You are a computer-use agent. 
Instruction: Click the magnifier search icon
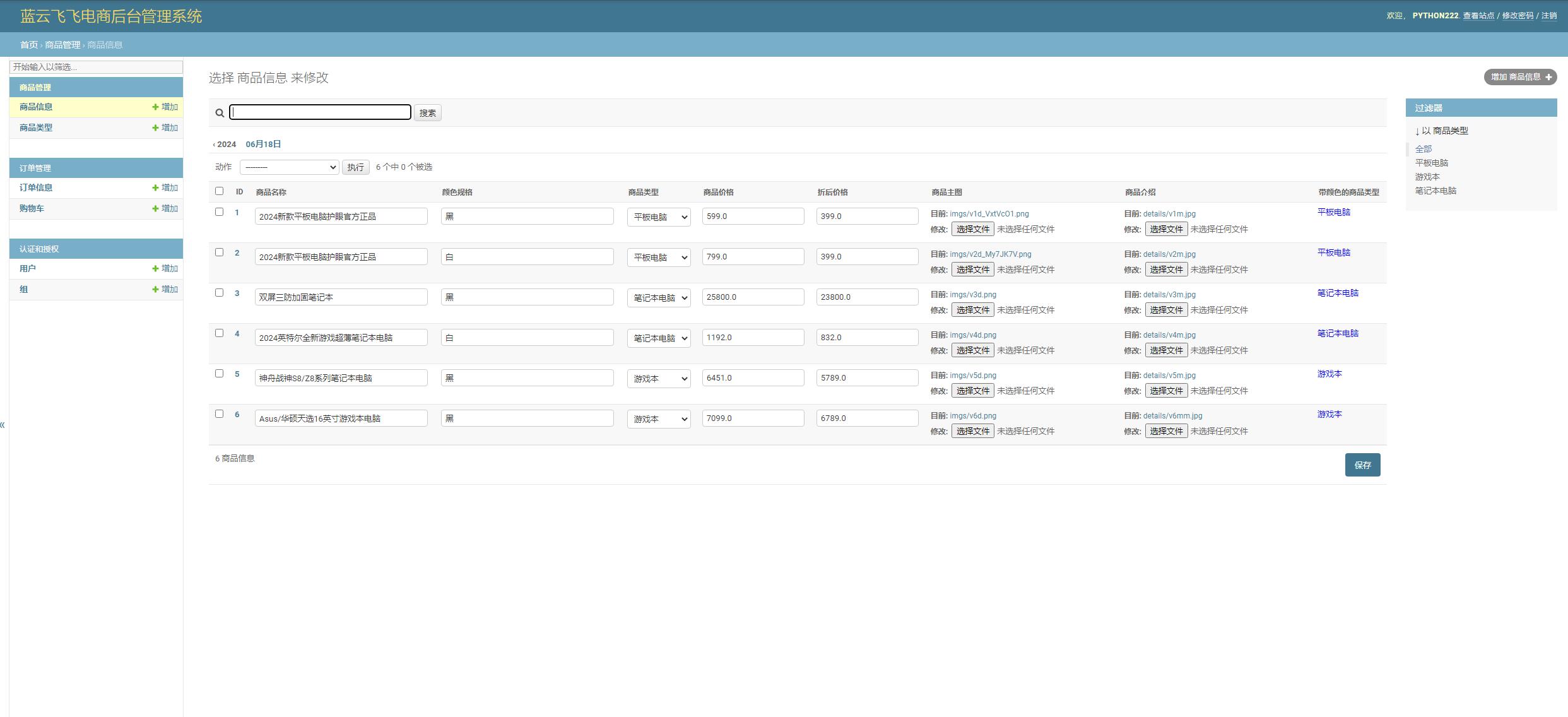coord(220,113)
